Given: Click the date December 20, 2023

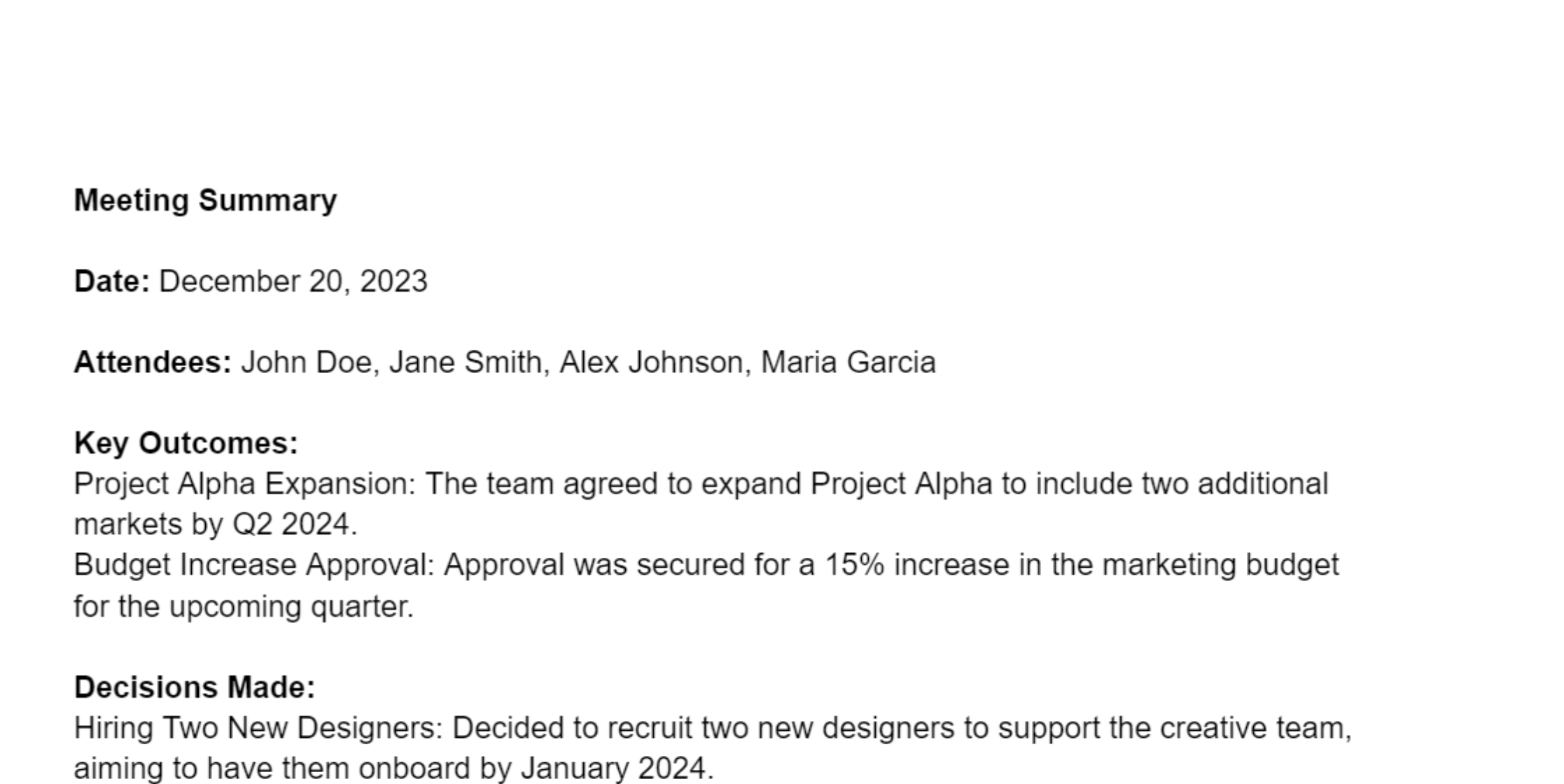Looking at the screenshot, I should point(293,281).
